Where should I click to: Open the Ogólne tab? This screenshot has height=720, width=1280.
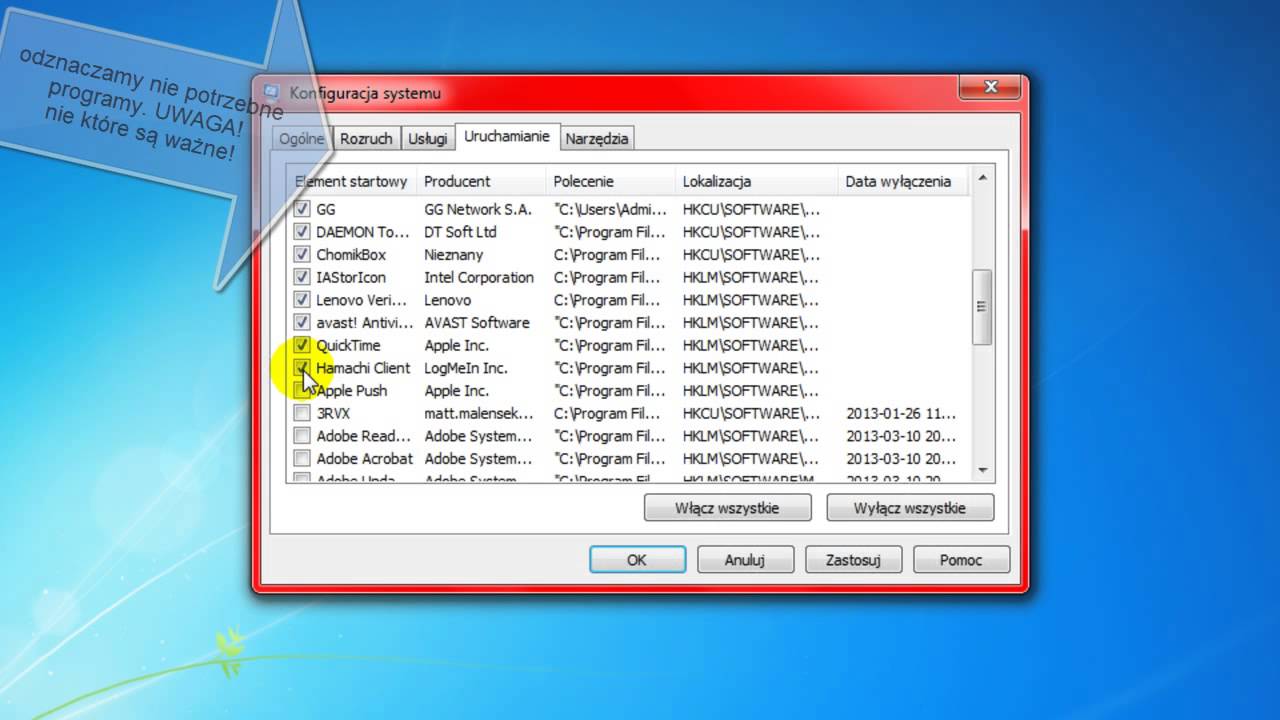[x=301, y=139]
